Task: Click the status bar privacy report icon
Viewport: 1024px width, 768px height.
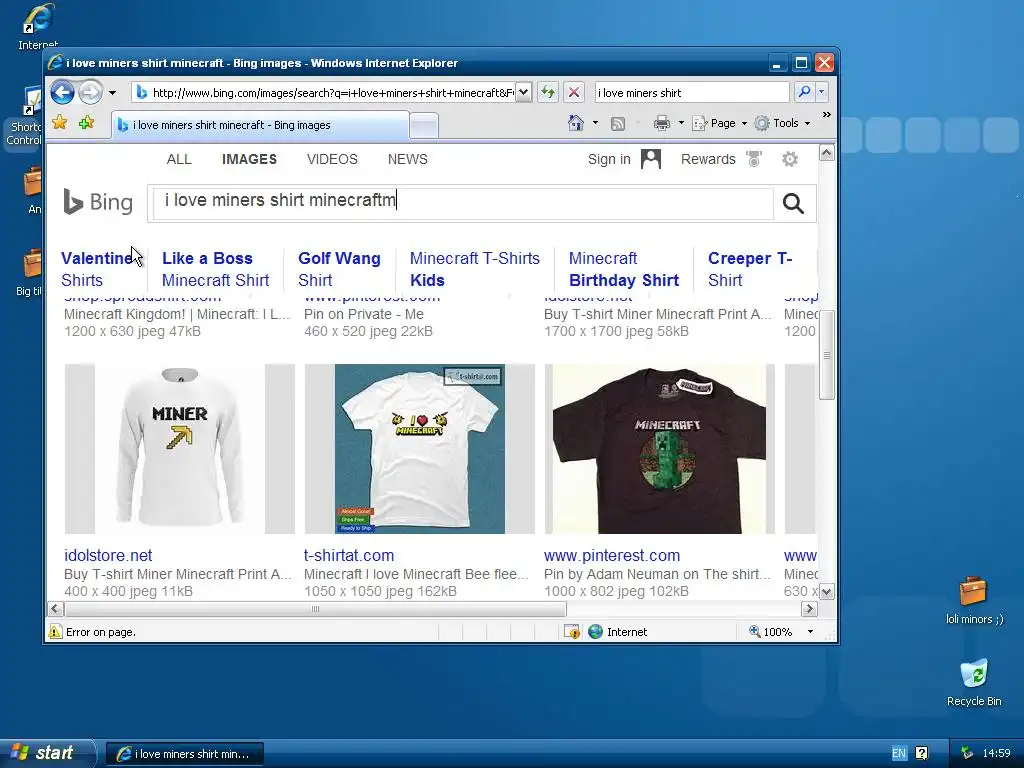Action: click(x=571, y=632)
